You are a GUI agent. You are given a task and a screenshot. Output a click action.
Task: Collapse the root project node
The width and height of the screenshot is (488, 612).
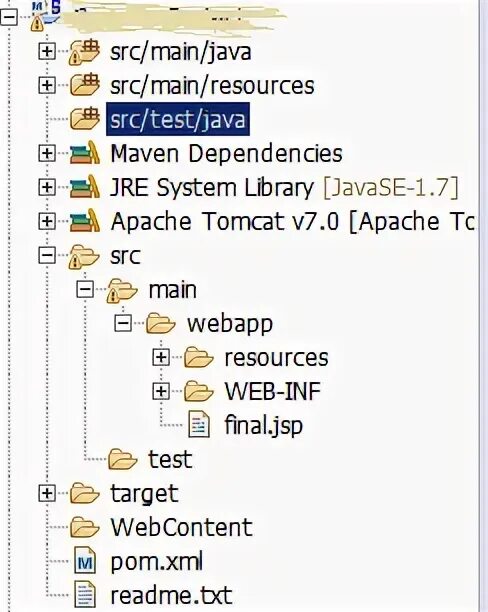9,17
